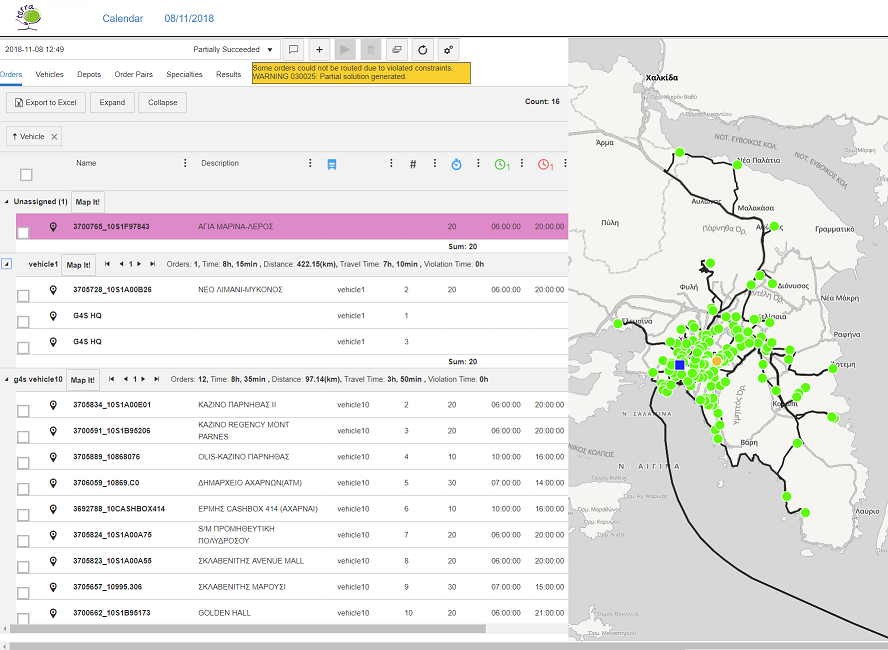This screenshot has width=888, height=650.
Task: Click the 08/11/2018 date link
Action: pyautogui.click(x=189, y=19)
